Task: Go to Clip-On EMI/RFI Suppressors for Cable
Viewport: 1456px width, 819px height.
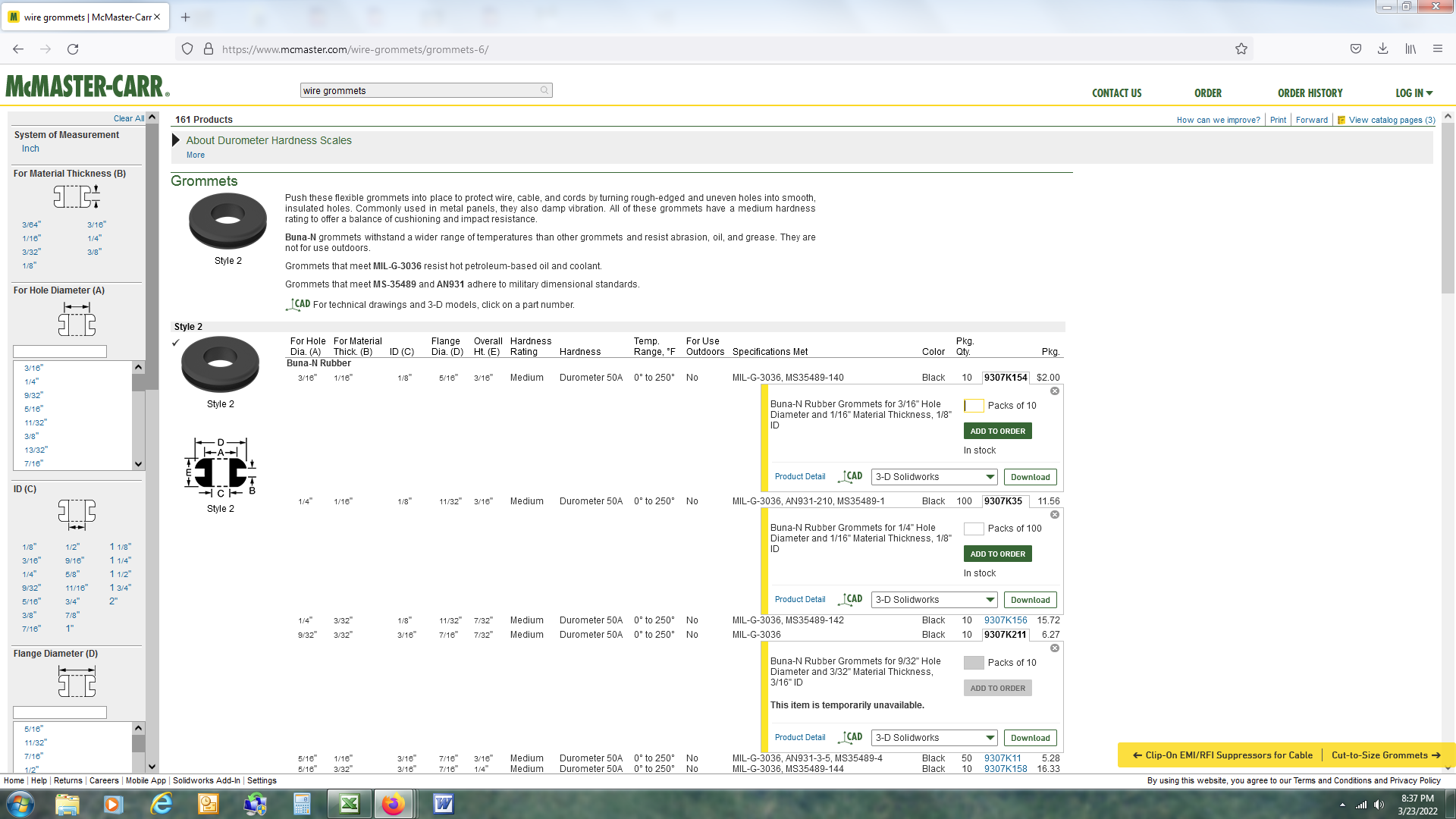Action: pos(1222,755)
